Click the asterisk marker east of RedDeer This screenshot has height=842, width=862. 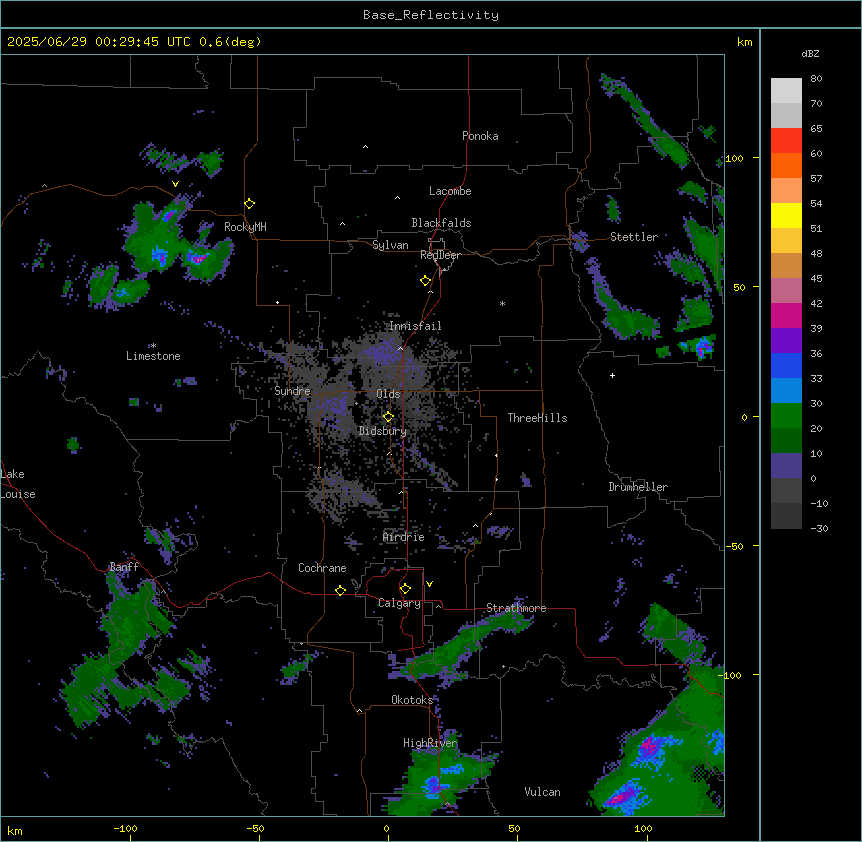tap(502, 303)
